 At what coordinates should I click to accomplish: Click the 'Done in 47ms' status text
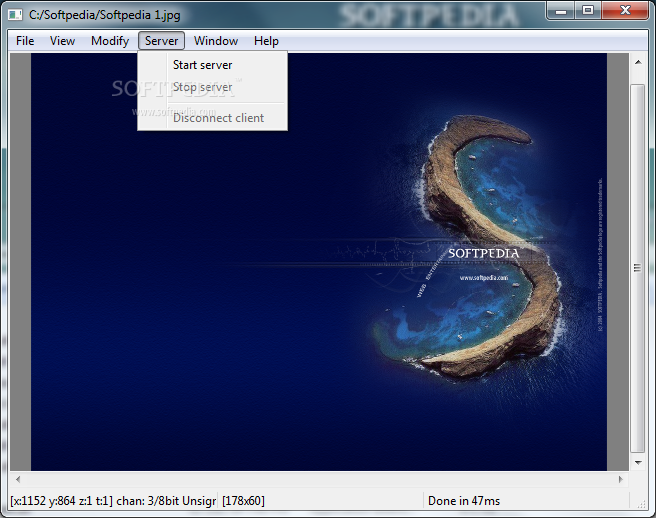tap(464, 501)
